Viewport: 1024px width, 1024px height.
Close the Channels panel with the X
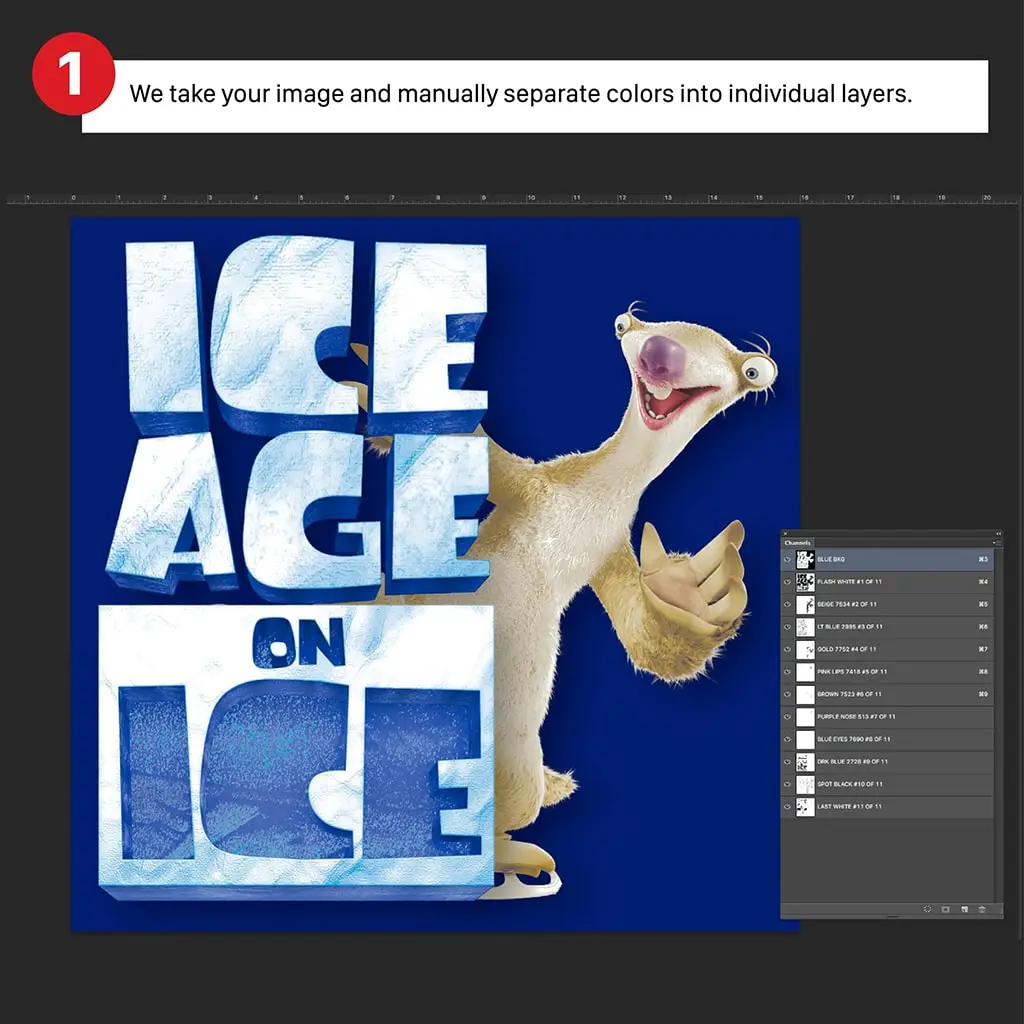point(786,534)
